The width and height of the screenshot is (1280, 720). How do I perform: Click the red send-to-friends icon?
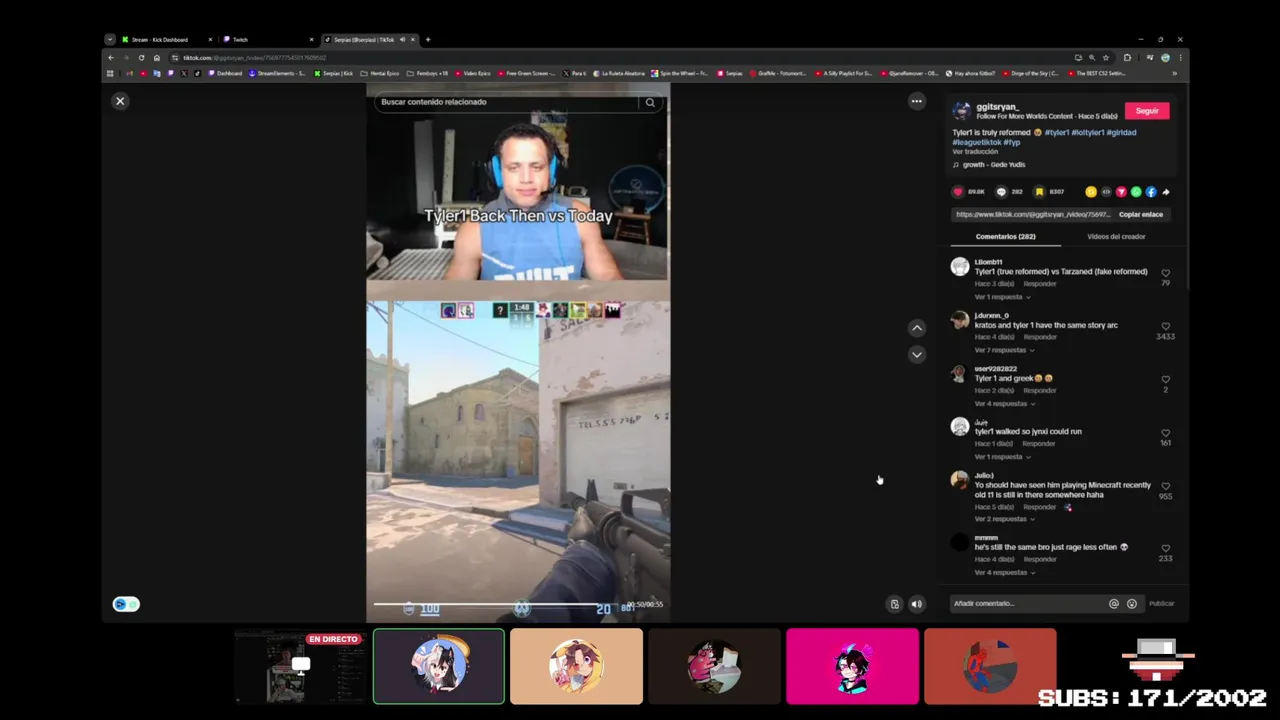point(1121,192)
